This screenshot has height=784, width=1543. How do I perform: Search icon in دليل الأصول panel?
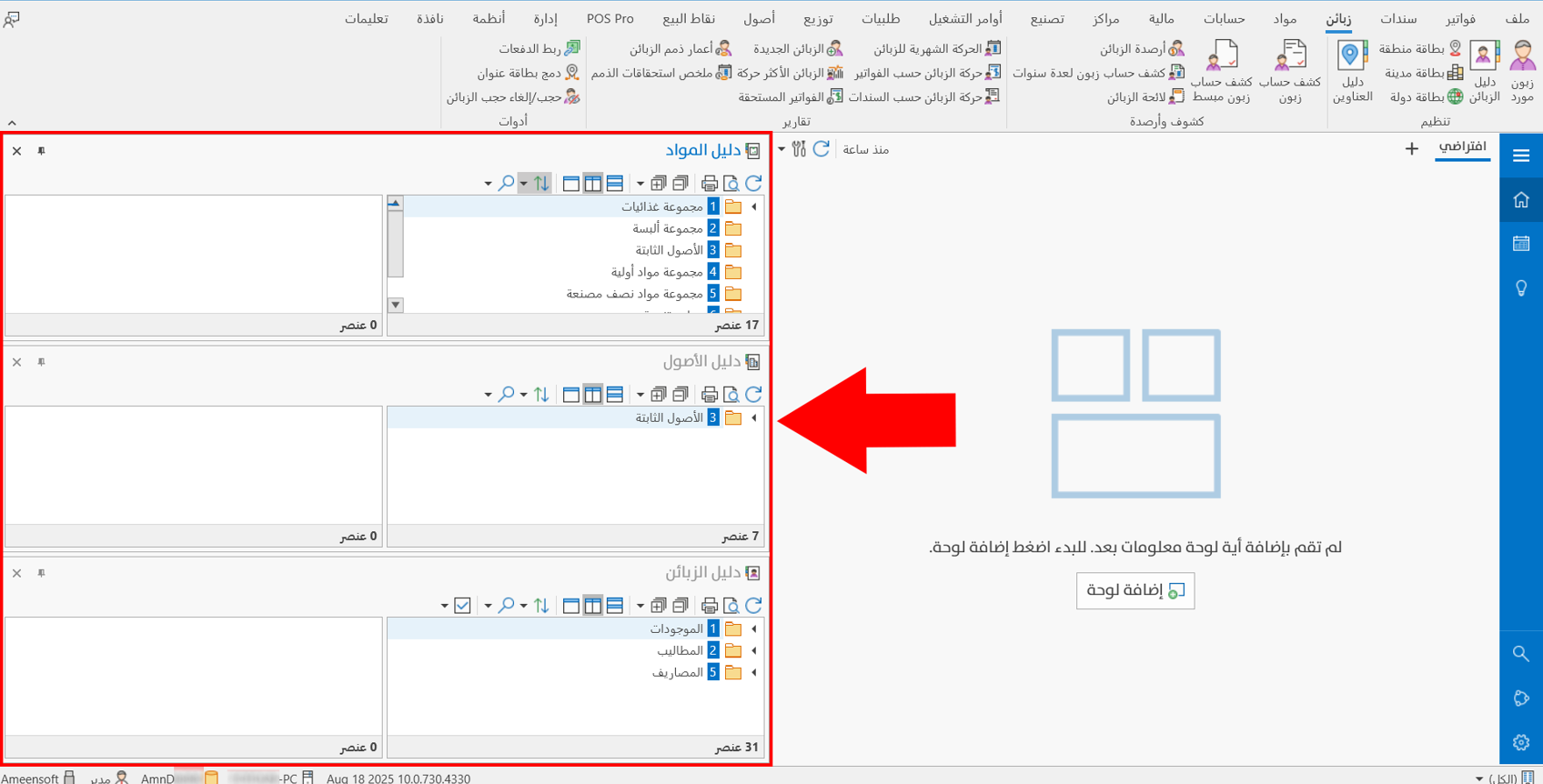pyautogui.click(x=507, y=395)
